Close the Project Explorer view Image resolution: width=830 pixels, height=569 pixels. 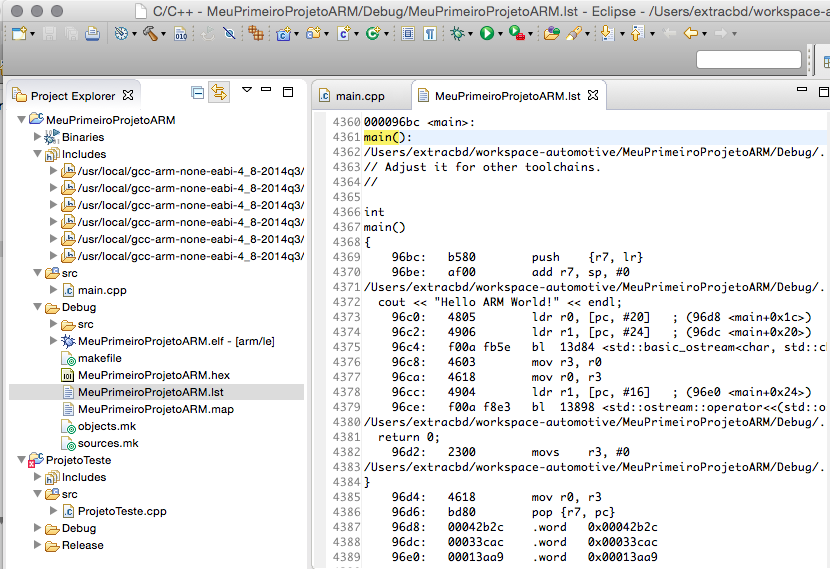128,95
